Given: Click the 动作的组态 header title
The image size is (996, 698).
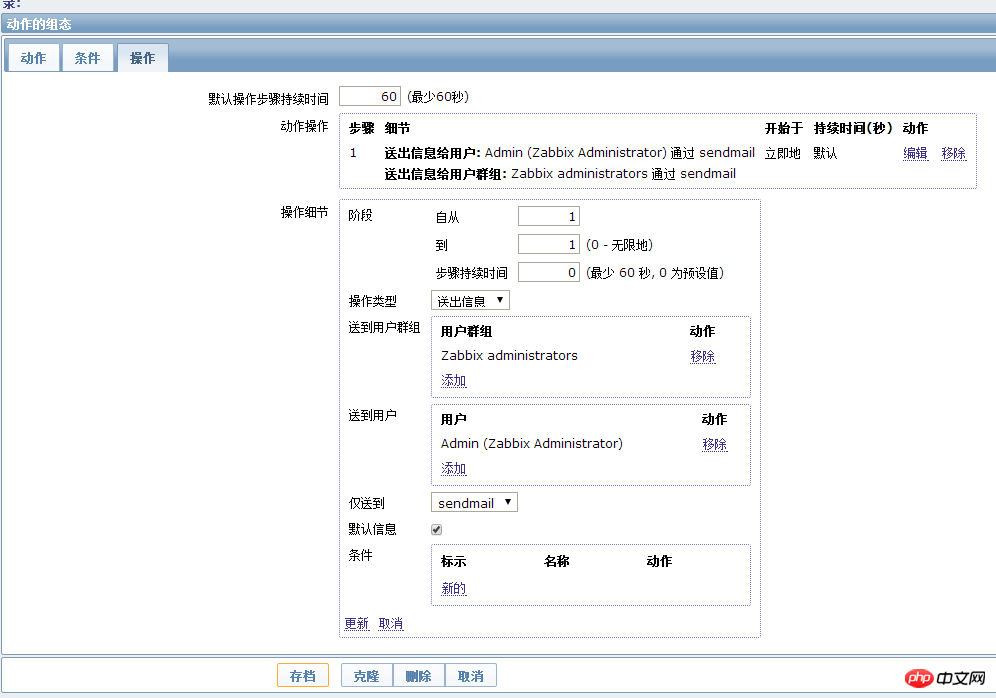Looking at the screenshot, I should [39, 24].
